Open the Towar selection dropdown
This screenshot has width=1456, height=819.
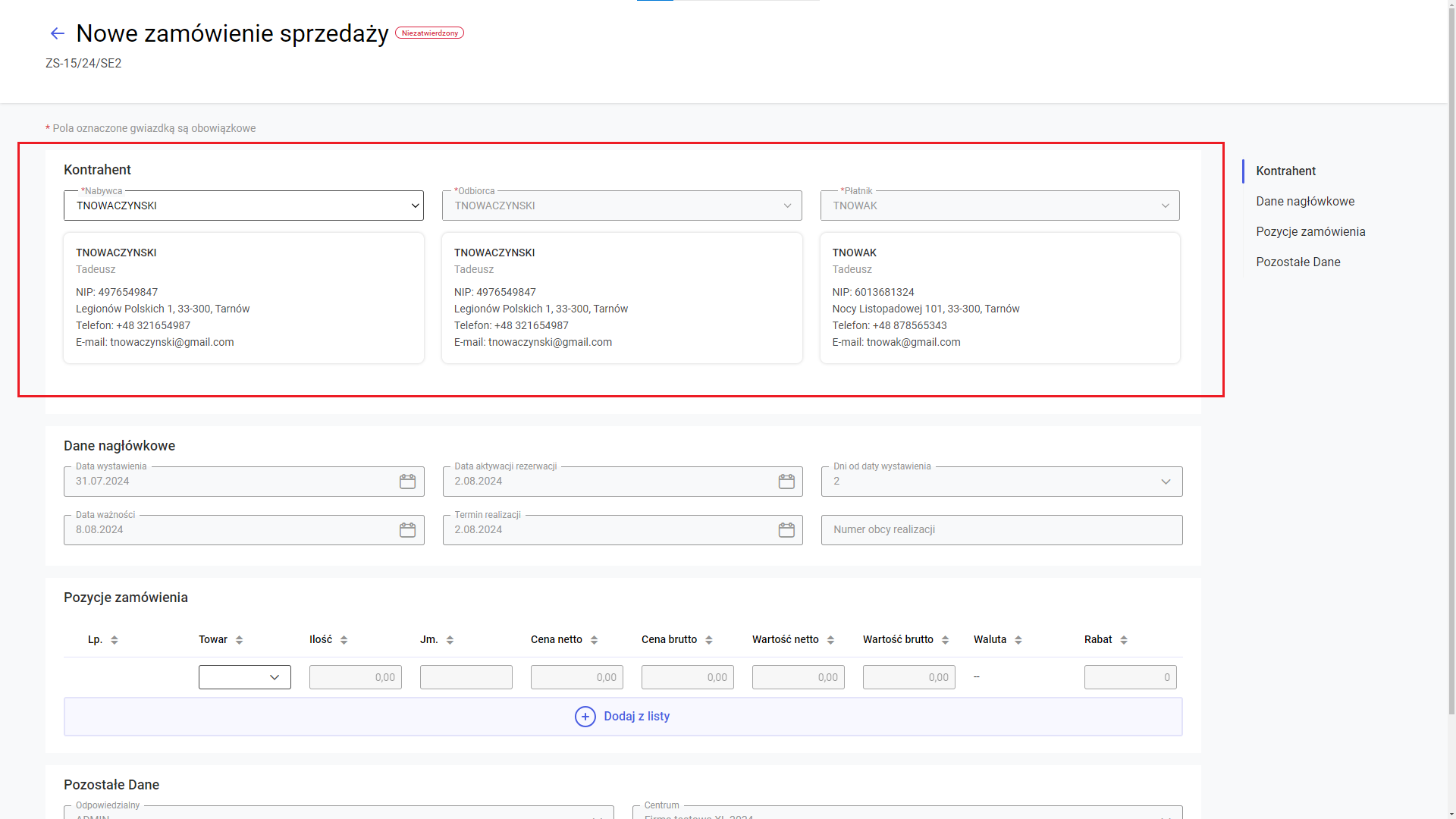(245, 677)
